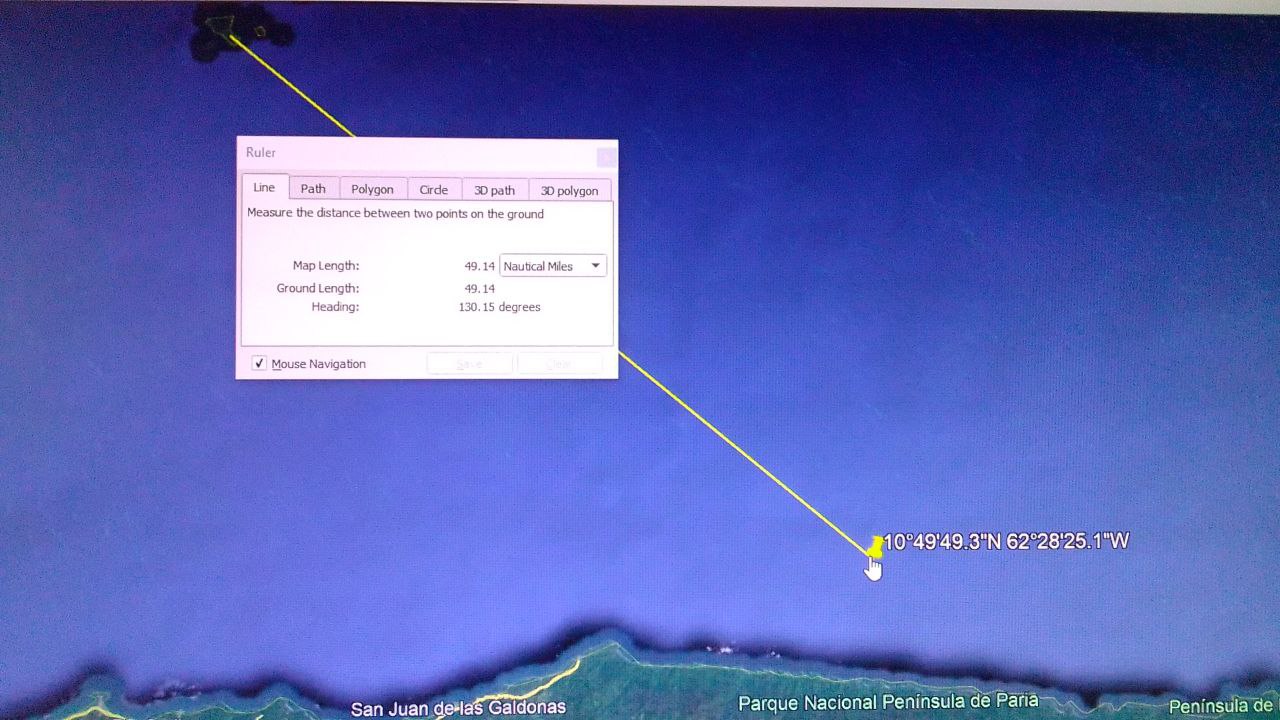
Task: Close the Ruler dialog window
Action: [x=605, y=157]
